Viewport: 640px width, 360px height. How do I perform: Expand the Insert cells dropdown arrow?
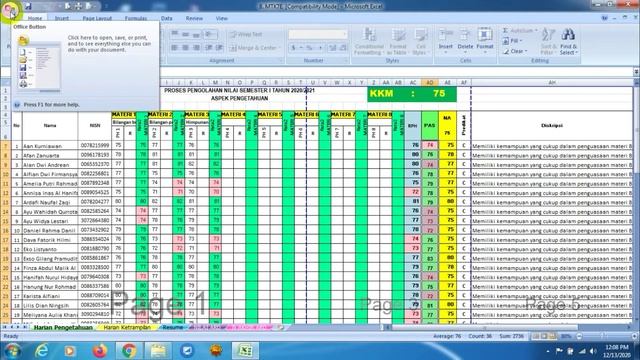pos(446,53)
